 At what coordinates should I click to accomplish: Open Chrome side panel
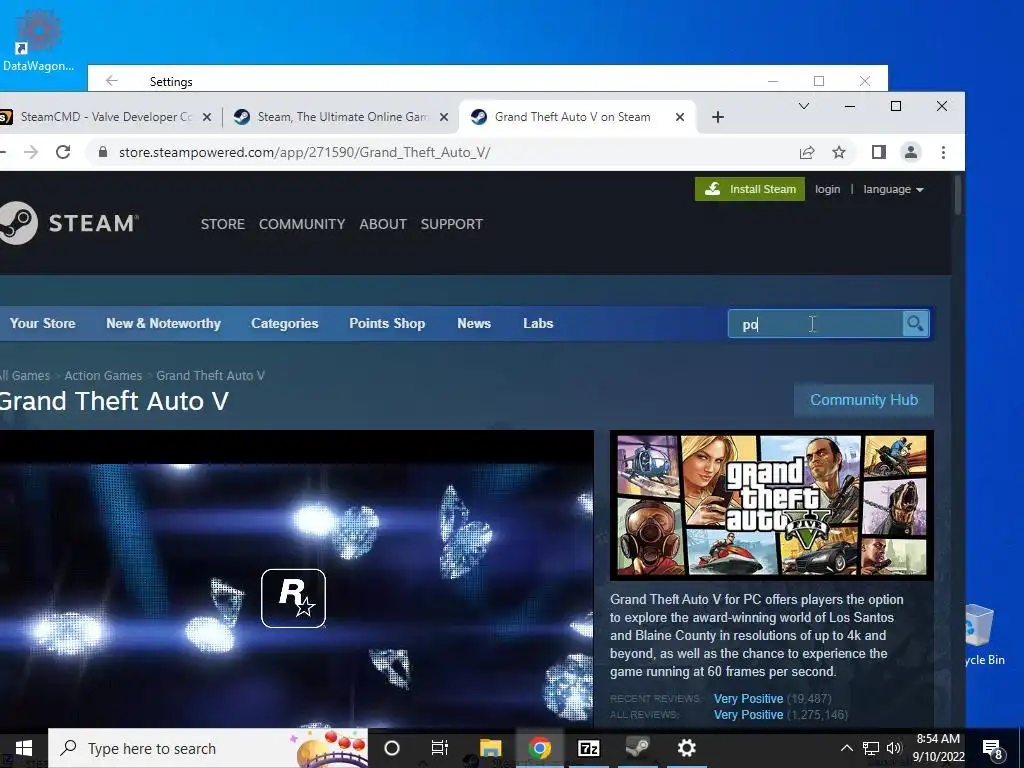(878, 152)
